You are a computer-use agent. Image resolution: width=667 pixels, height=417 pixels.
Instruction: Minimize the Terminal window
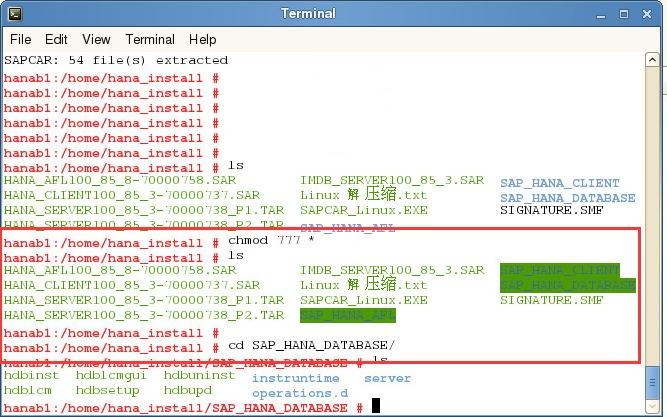[601, 15]
